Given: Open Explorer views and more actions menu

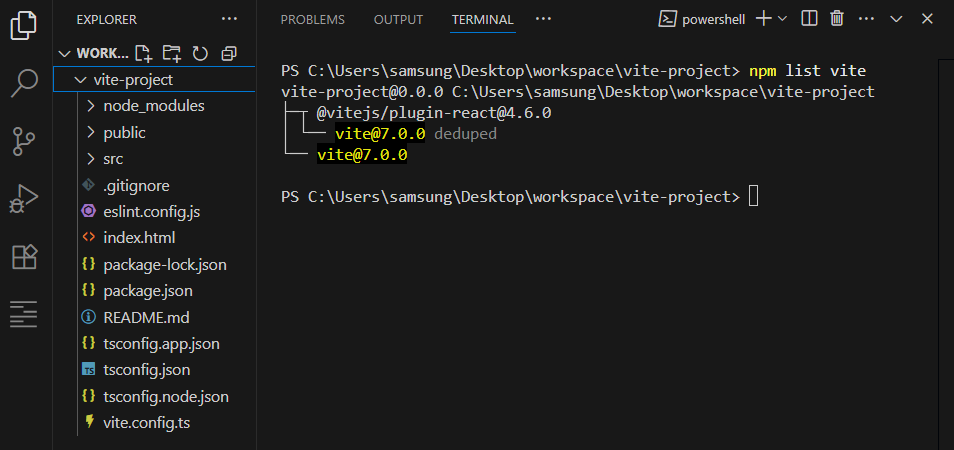Looking at the screenshot, I should [229, 19].
